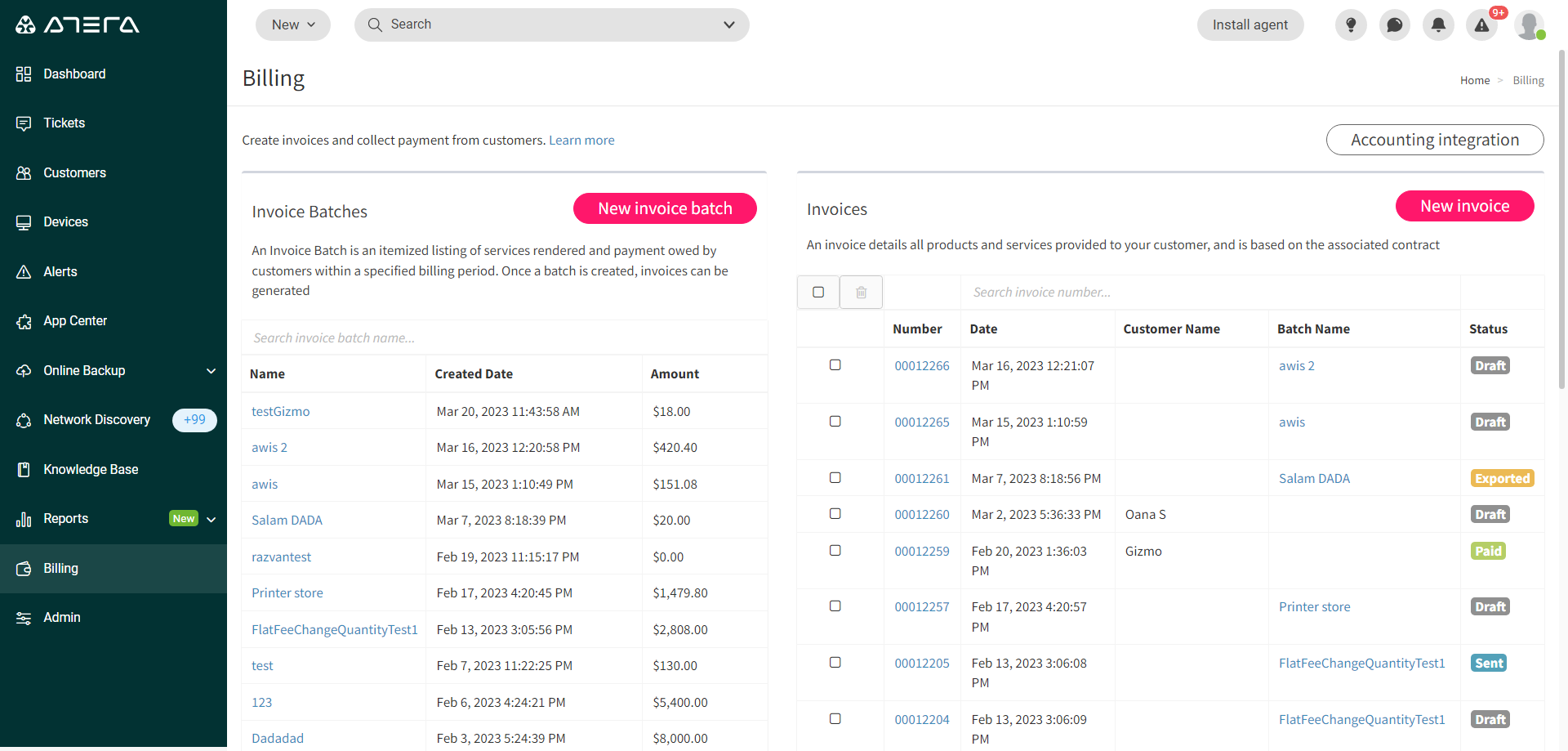
Task: Open the chat bubble icon
Action: pyautogui.click(x=1395, y=25)
